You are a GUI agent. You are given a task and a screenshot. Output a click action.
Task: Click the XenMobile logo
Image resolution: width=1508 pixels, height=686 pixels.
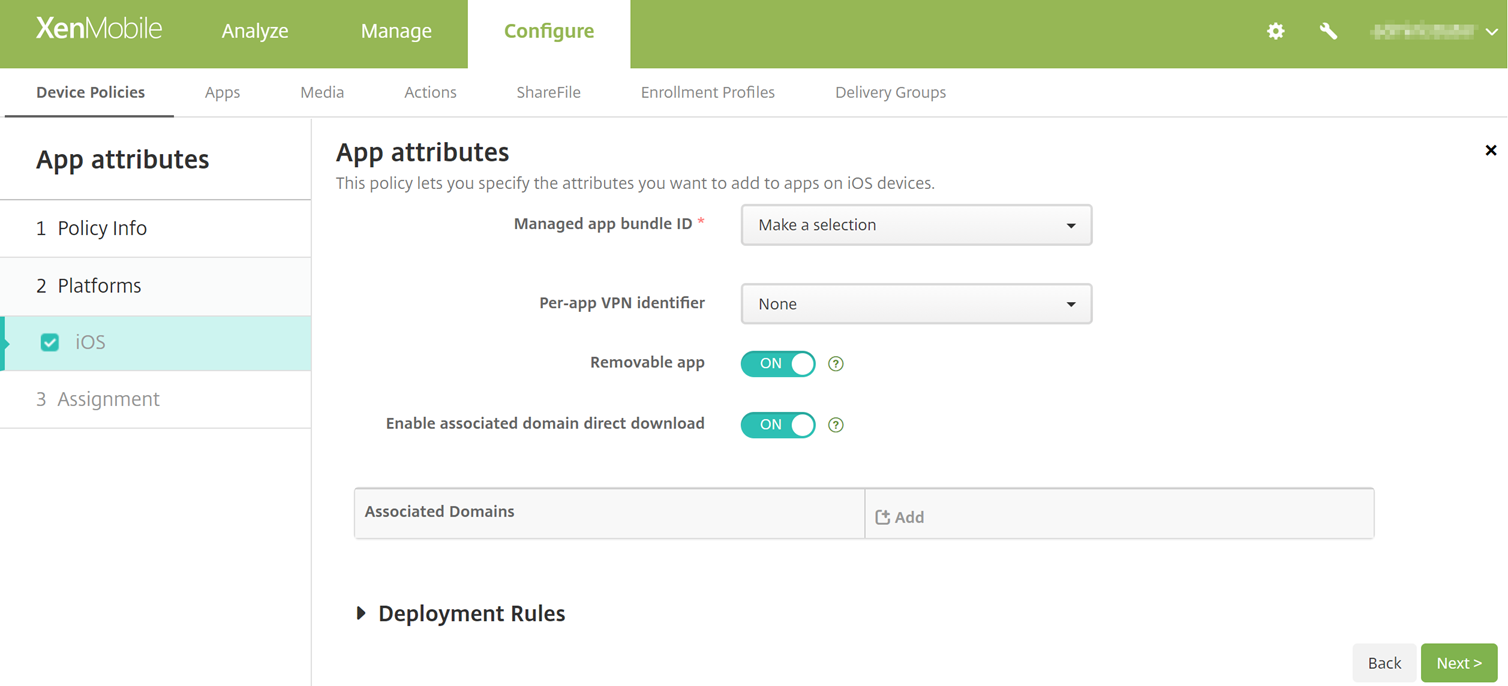point(99,30)
